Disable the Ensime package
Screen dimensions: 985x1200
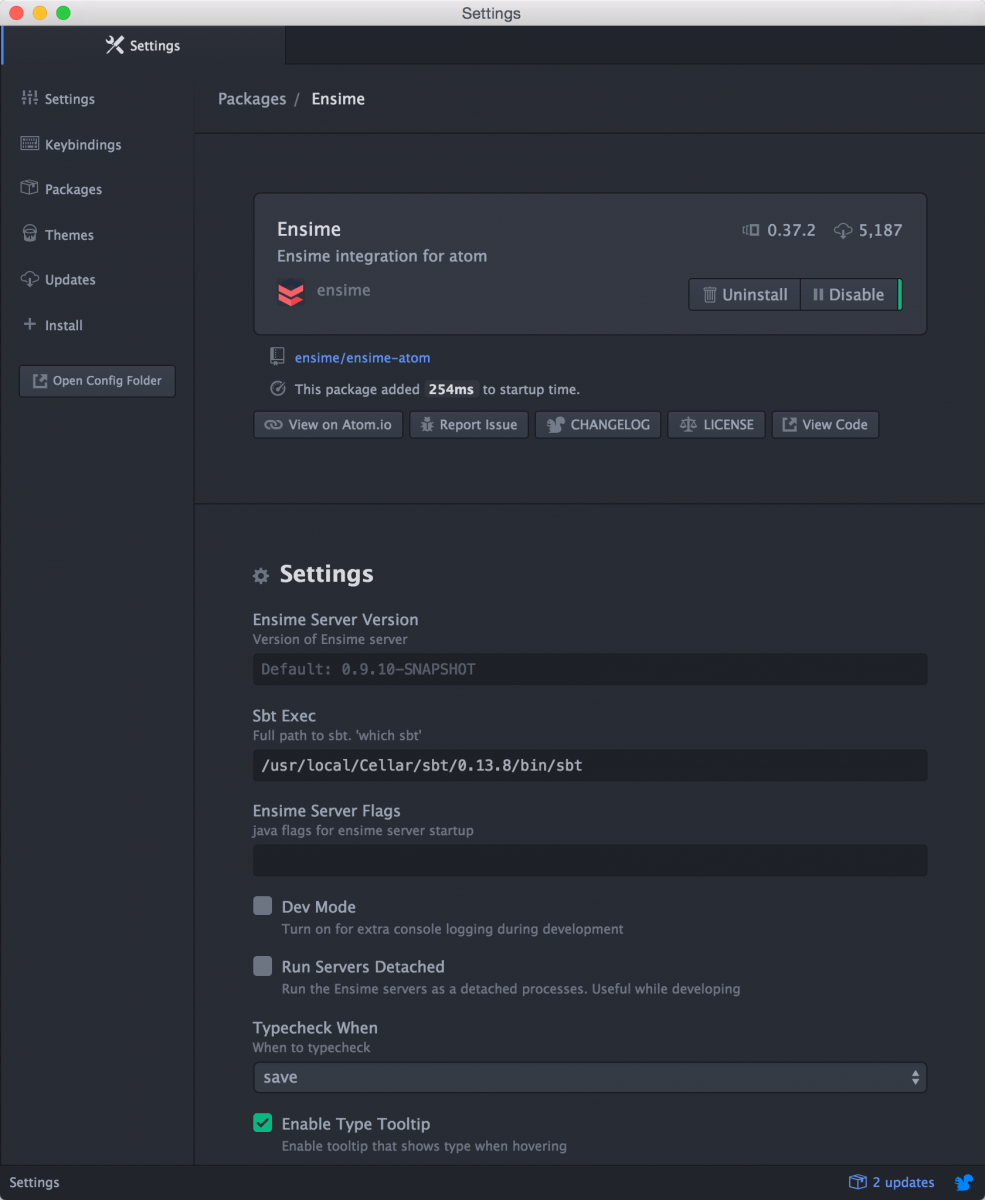(x=848, y=295)
